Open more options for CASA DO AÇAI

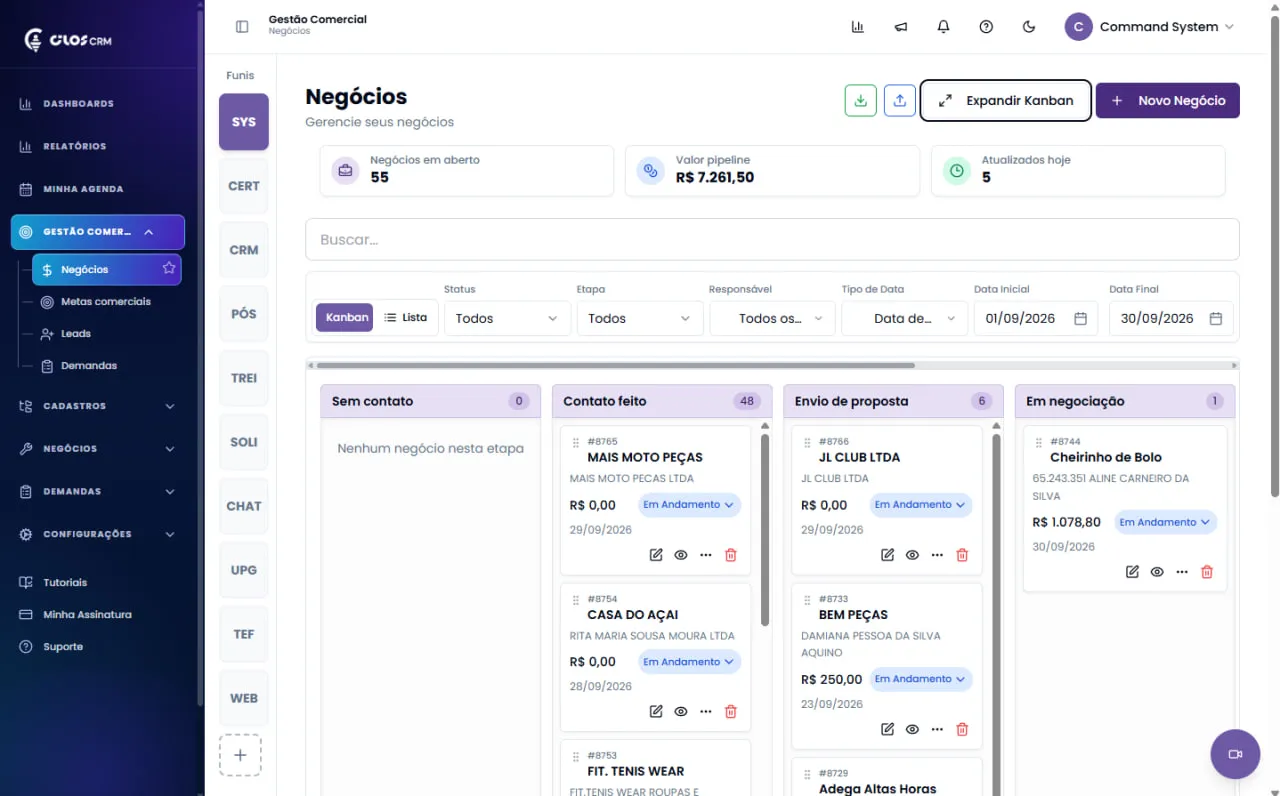tap(706, 712)
